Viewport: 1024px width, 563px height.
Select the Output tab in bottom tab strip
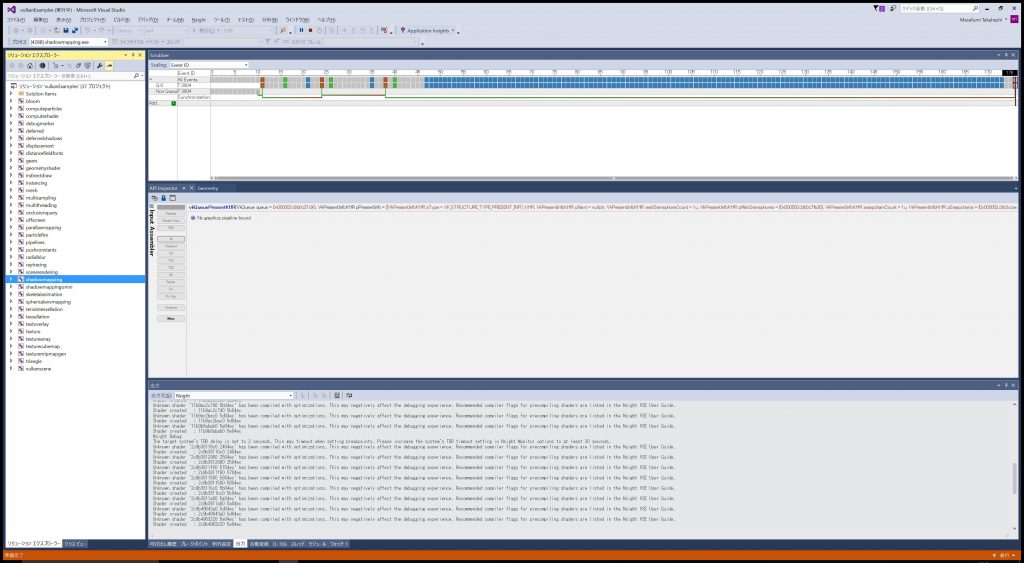coord(240,543)
